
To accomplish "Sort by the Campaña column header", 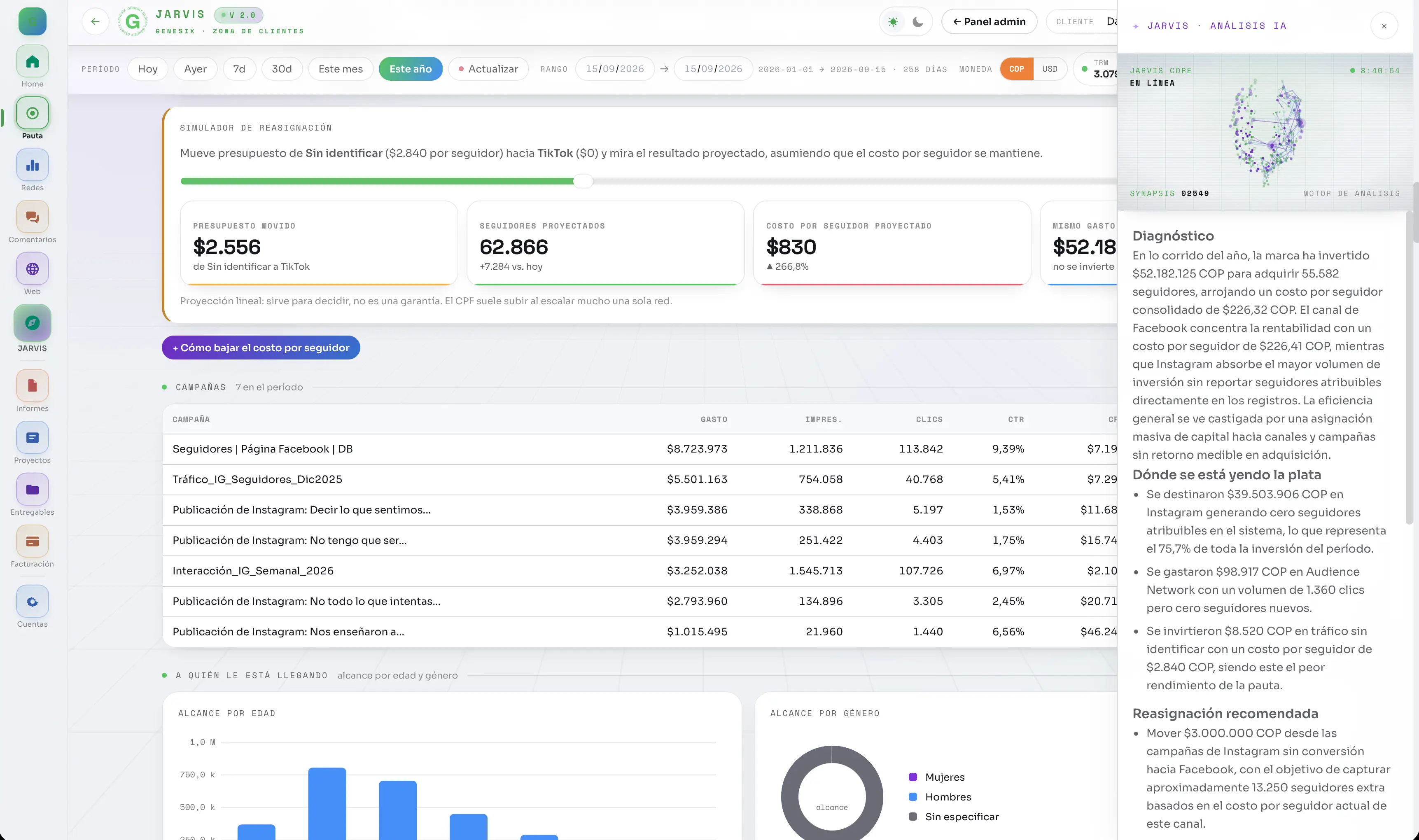I will (191, 420).
